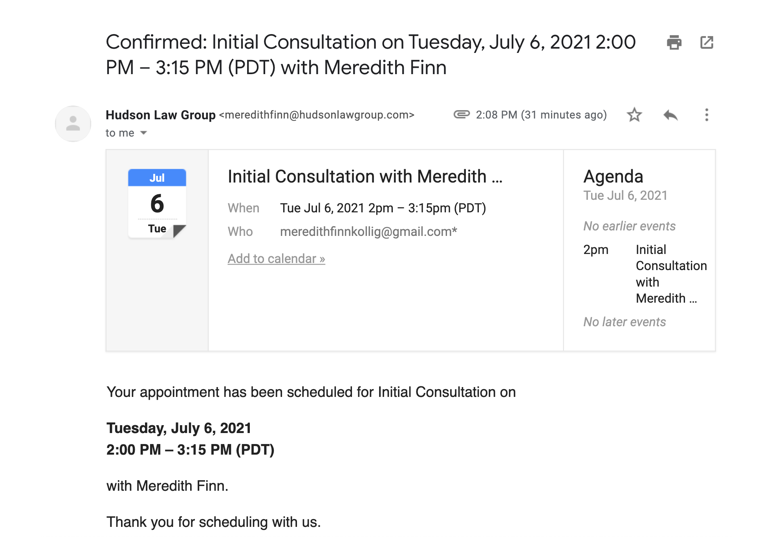
Task: Print this email using the printer icon
Action: point(674,43)
